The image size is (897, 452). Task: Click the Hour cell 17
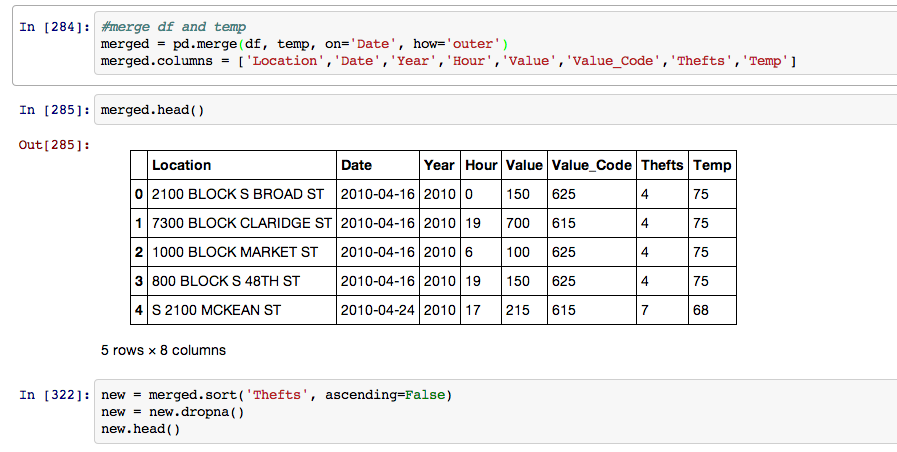coord(481,310)
